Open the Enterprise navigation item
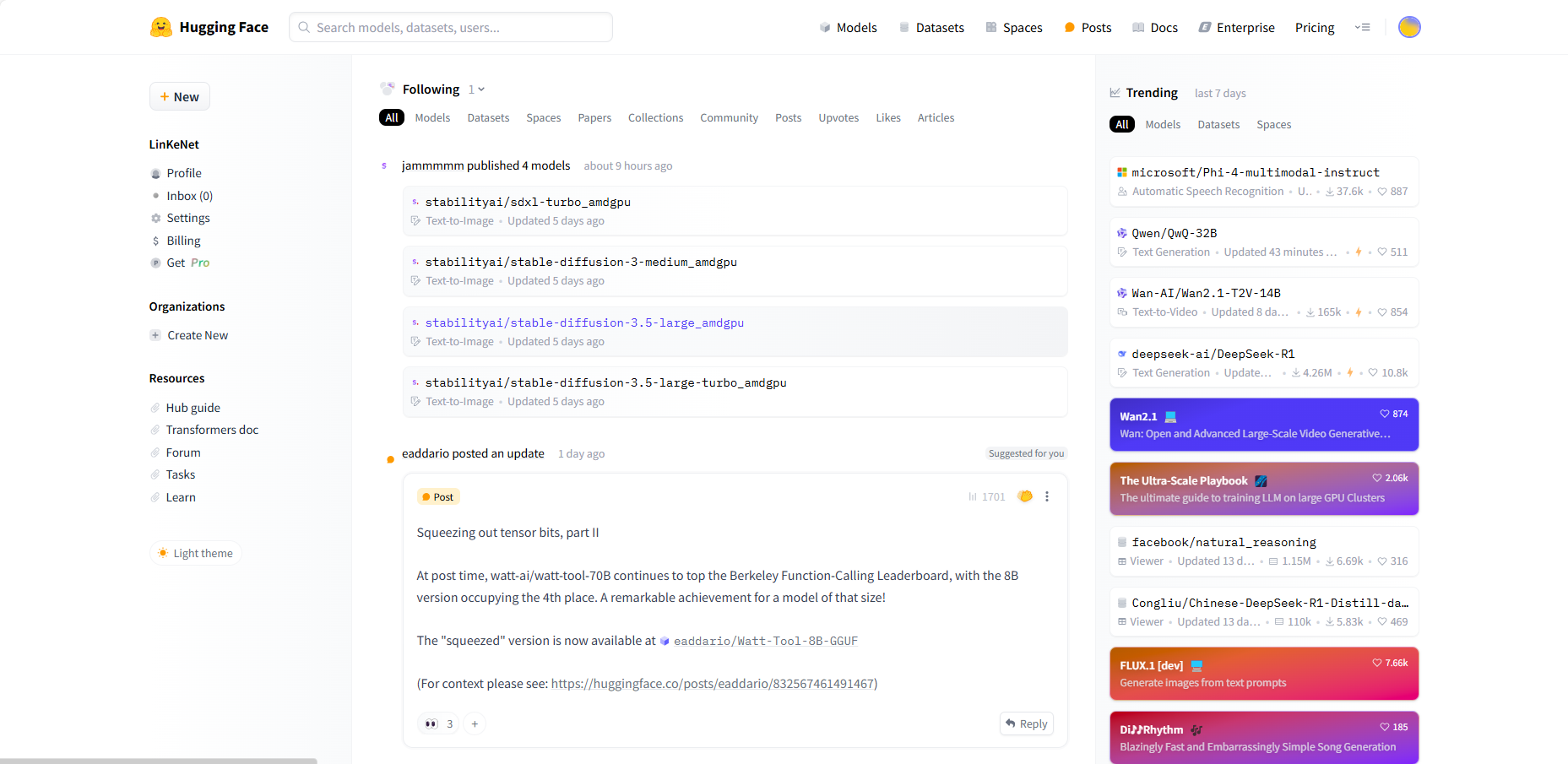 coord(1237,27)
